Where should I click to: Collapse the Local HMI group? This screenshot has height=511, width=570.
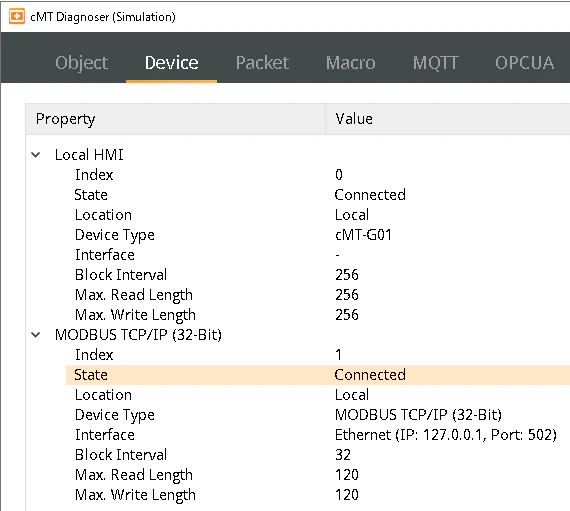[36, 155]
